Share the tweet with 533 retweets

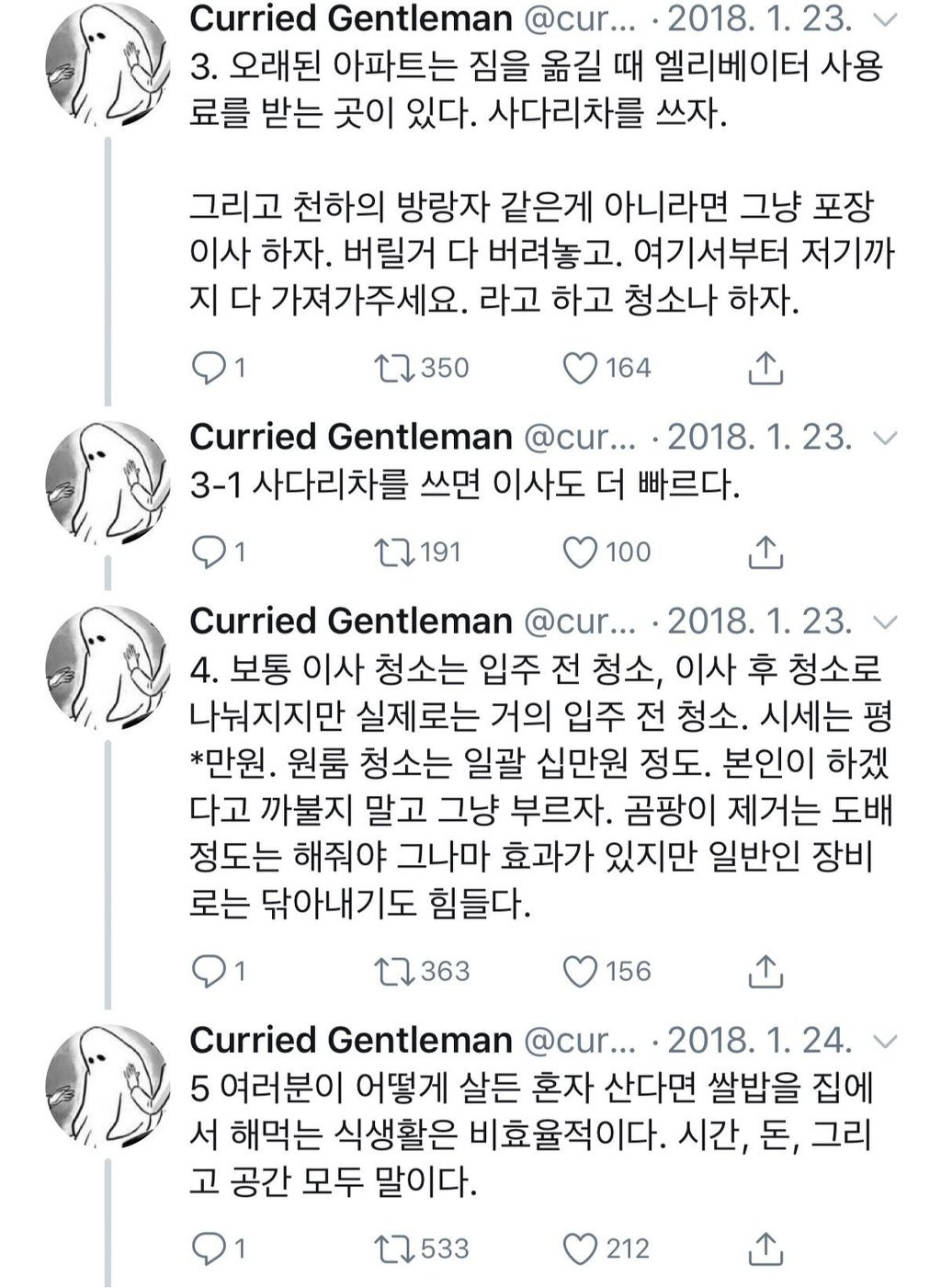pos(765,1248)
